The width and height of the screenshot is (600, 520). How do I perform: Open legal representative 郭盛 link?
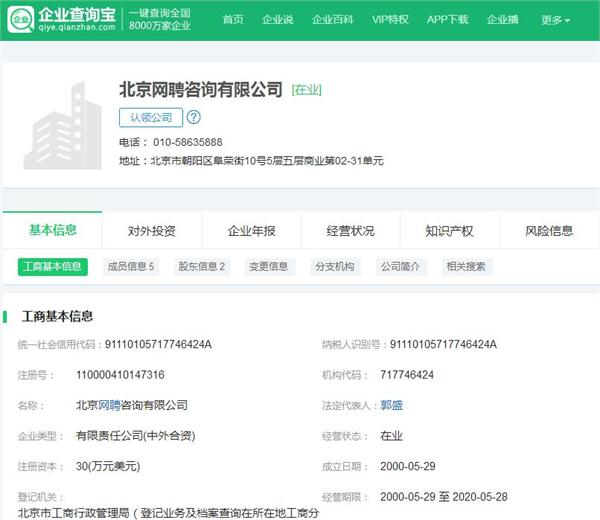pyautogui.click(x=391, y=405)
